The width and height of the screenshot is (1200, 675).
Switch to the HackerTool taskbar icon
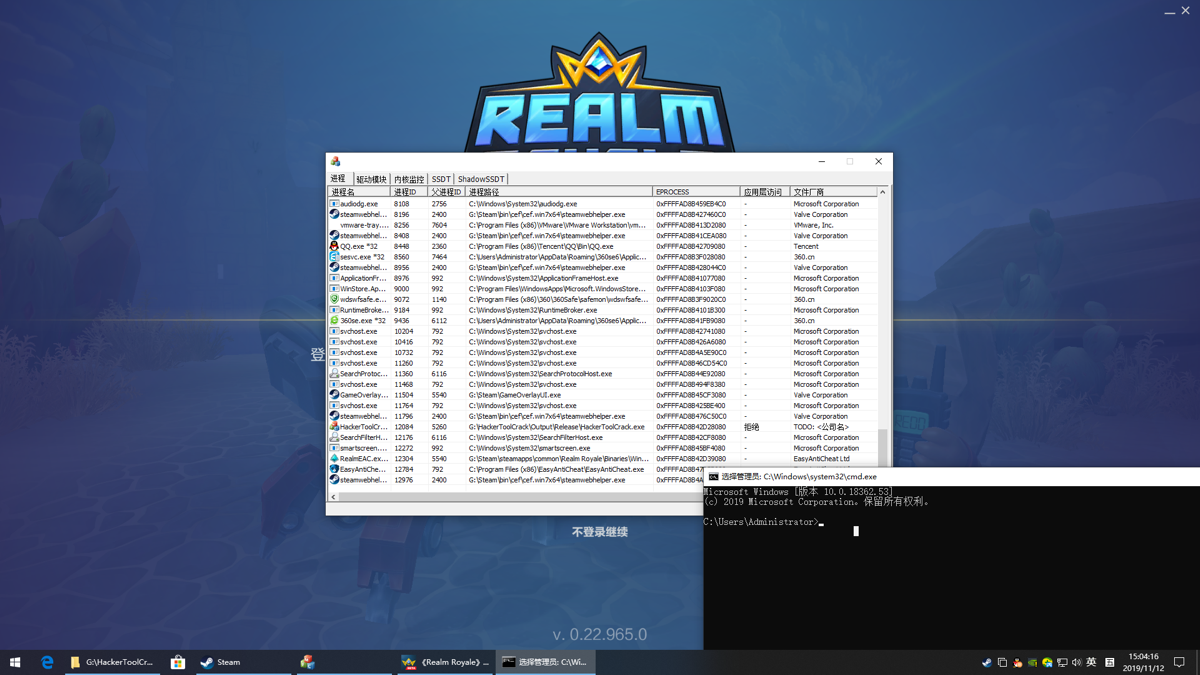(308, 662)
